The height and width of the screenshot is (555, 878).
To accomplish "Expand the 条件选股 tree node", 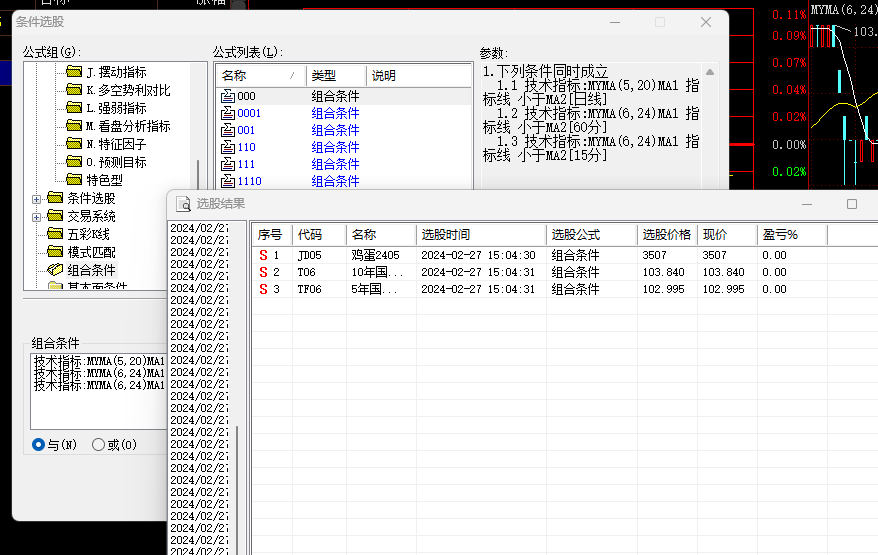I will (36, 199).
